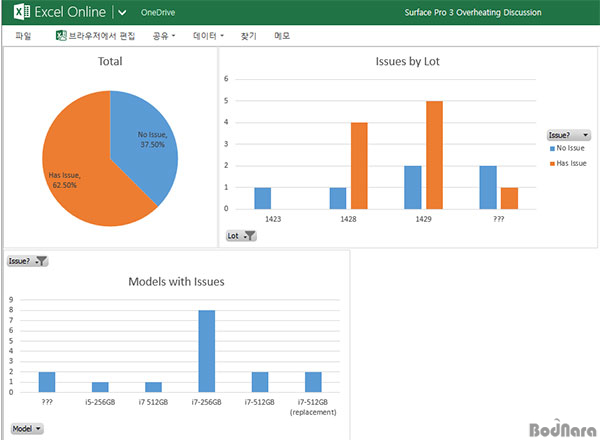Open the Issue? filter above Models with Issues
Image resolution: width=600 pixels, height=440 pixels.
[x=28, y=261]
